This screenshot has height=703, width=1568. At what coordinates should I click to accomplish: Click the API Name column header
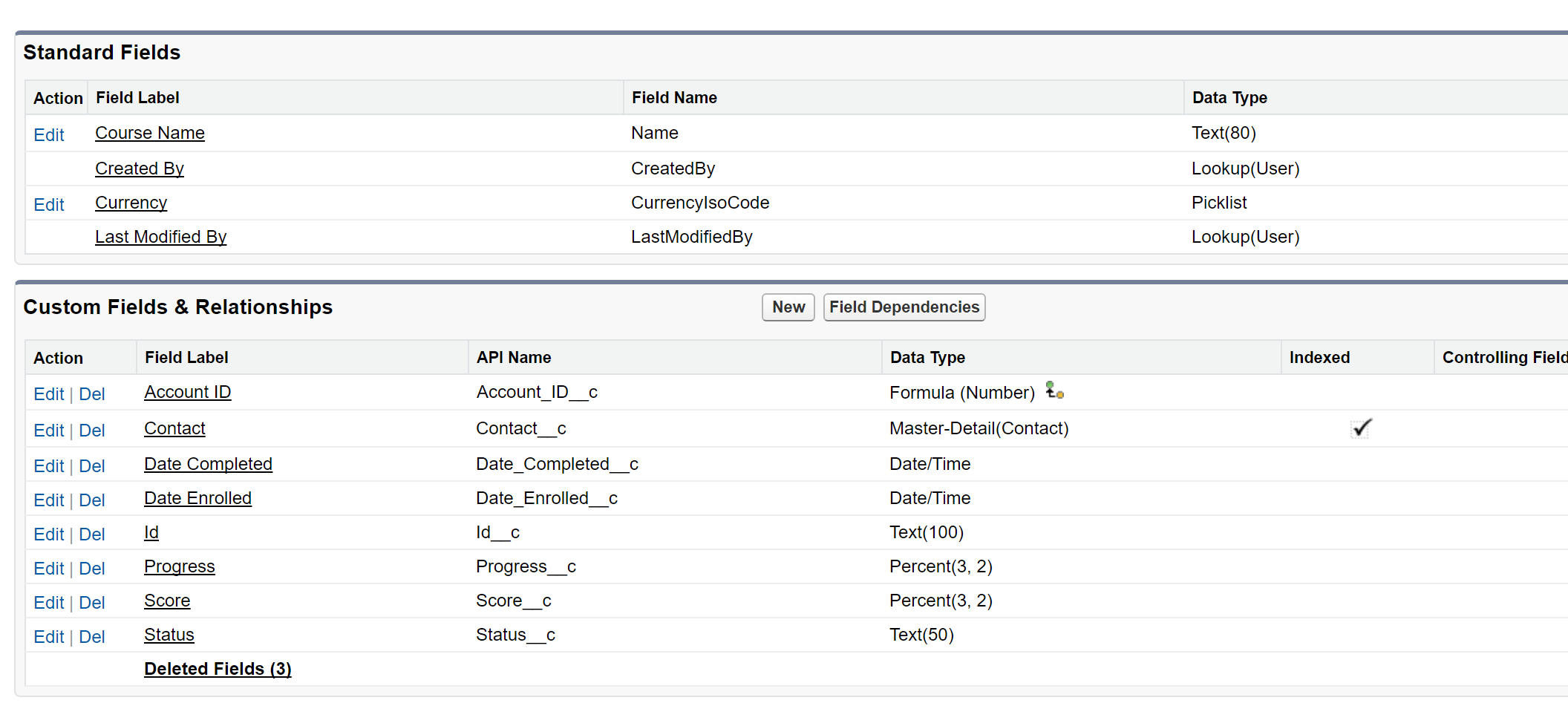tap(514, 358)
